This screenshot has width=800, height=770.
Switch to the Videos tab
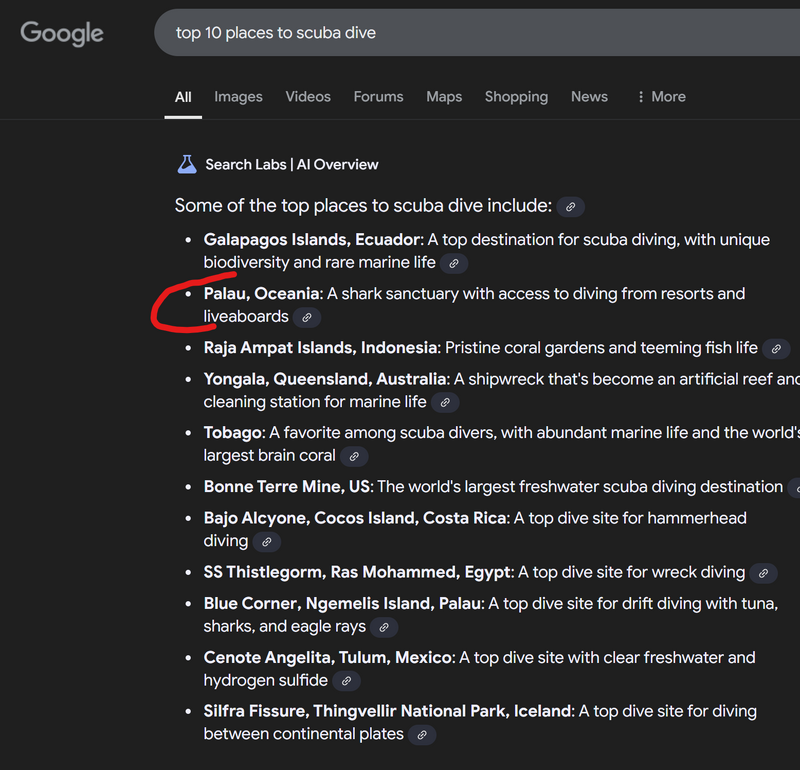click(308, 97)
